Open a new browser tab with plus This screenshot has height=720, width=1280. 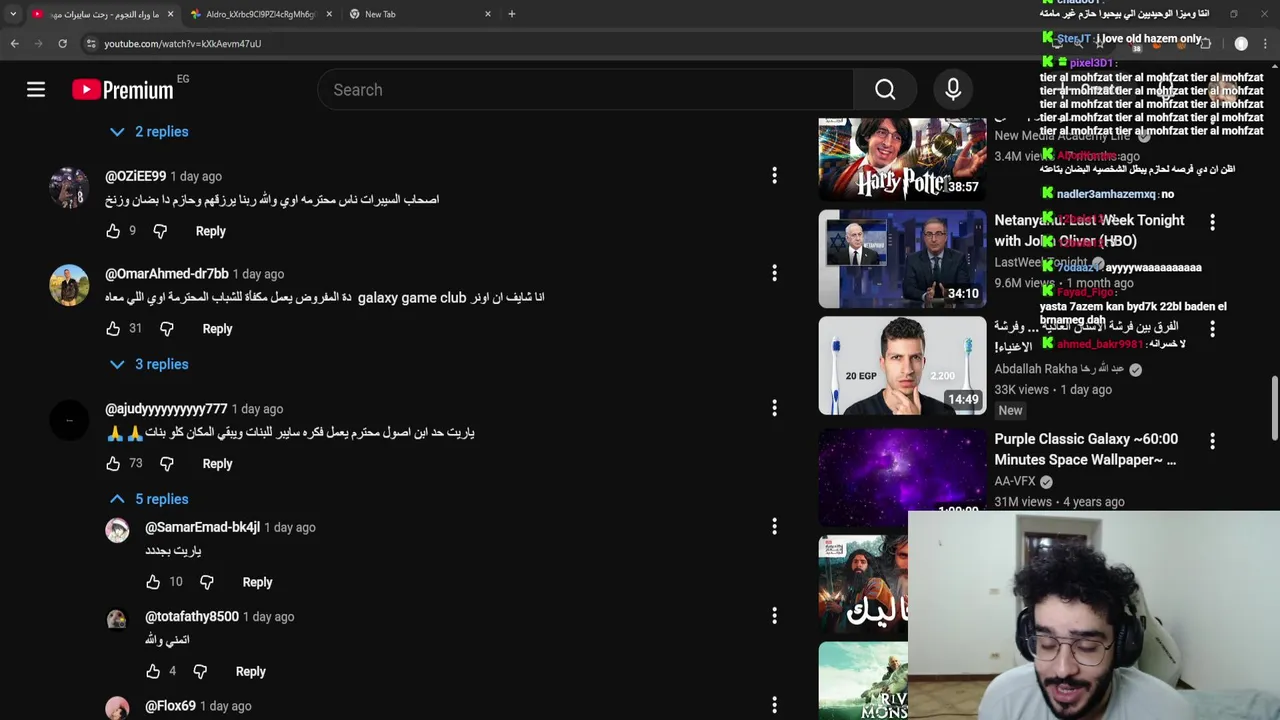[512, 14]
